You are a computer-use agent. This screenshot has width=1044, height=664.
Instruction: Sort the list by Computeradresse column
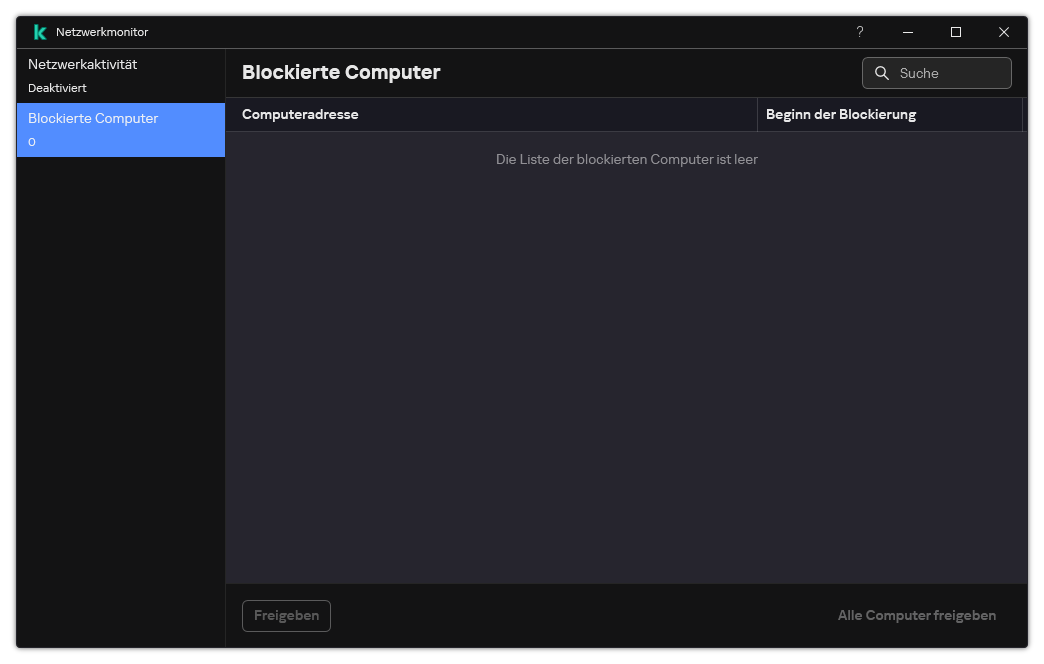(300, 114)
